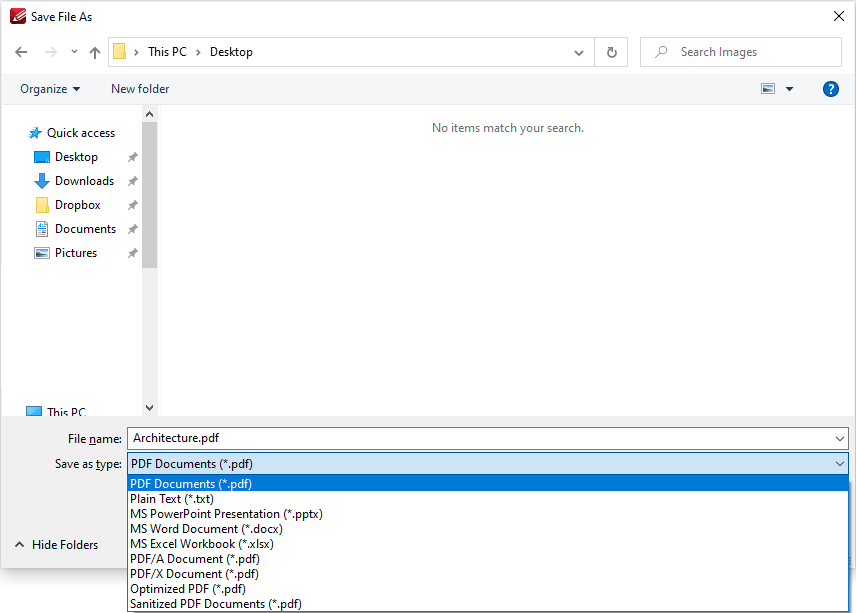Expand the view options arrow
856x613 pixels.
(x=790, y=88)
